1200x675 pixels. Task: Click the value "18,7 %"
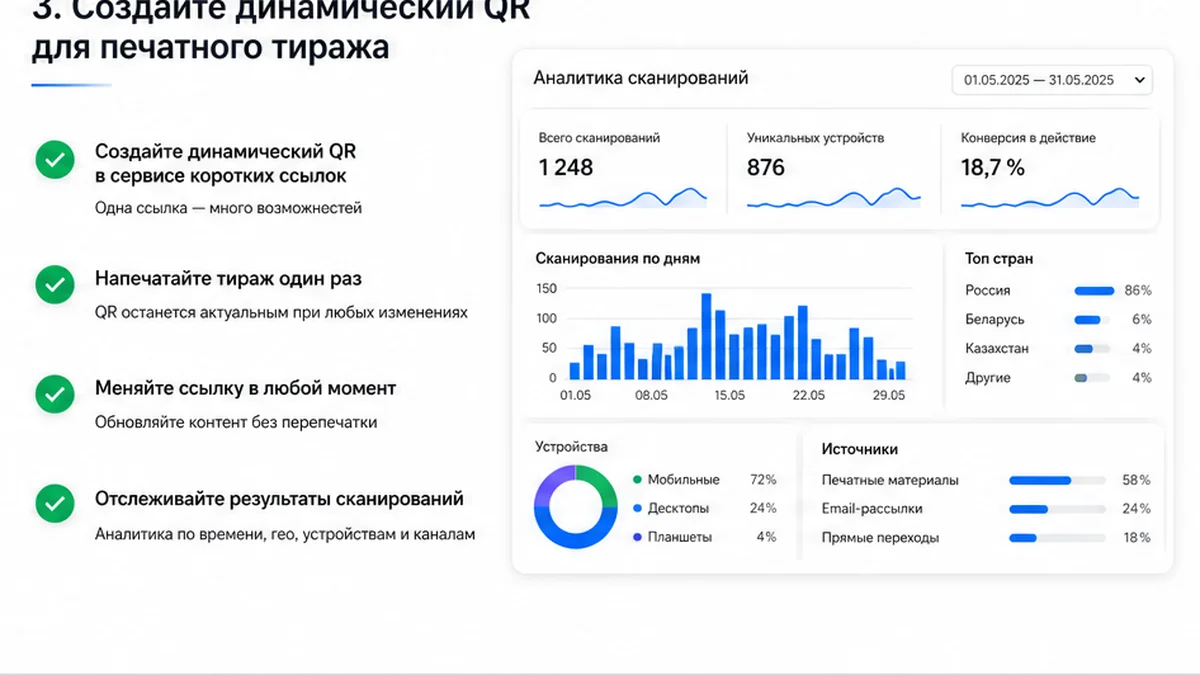click(993, 167)
